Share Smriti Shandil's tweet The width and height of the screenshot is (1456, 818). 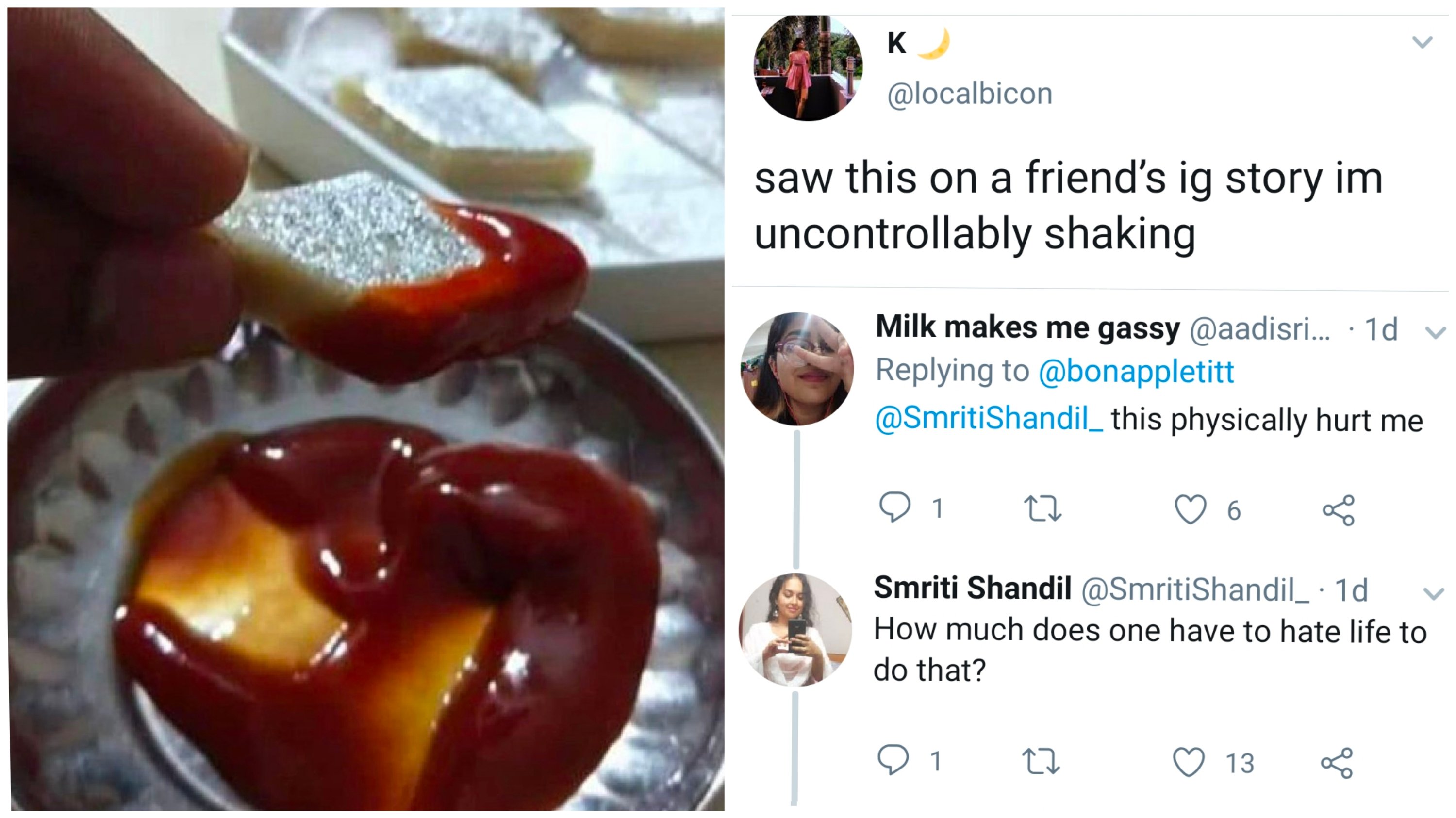pyautogui.click(x=1337, y=763)
